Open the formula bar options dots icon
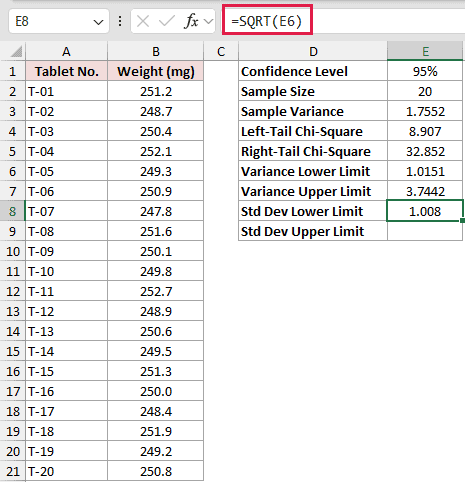Viewport: 465px width, 482px height. 120,21
